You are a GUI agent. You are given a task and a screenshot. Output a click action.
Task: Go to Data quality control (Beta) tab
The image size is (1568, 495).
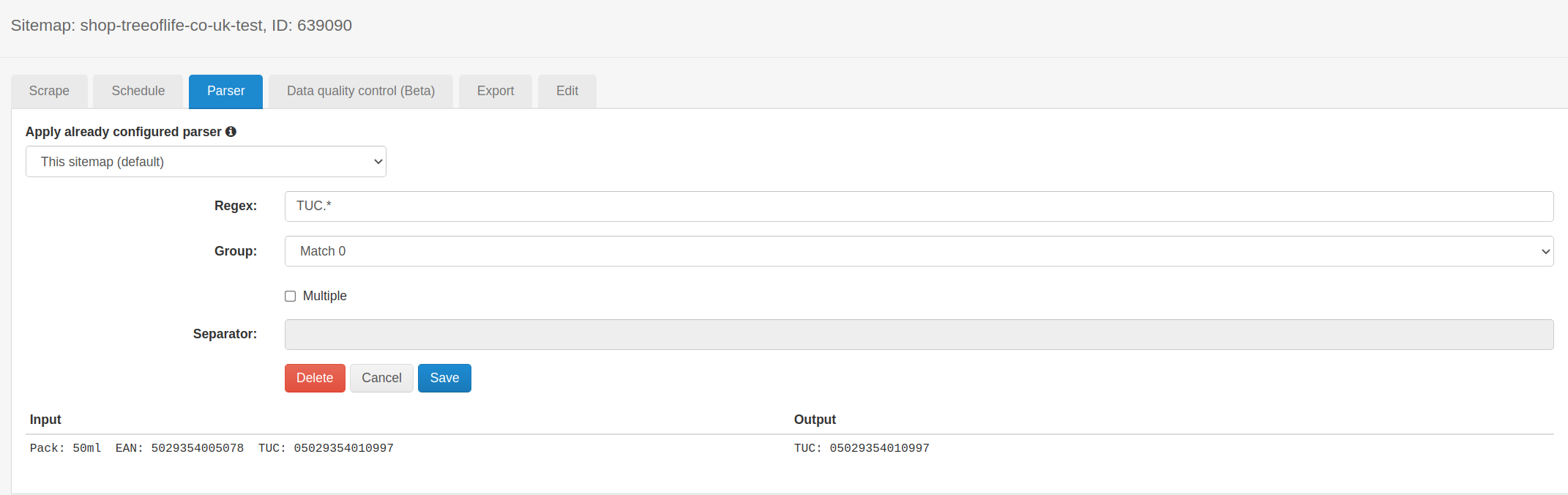click(x=360, y=91)
